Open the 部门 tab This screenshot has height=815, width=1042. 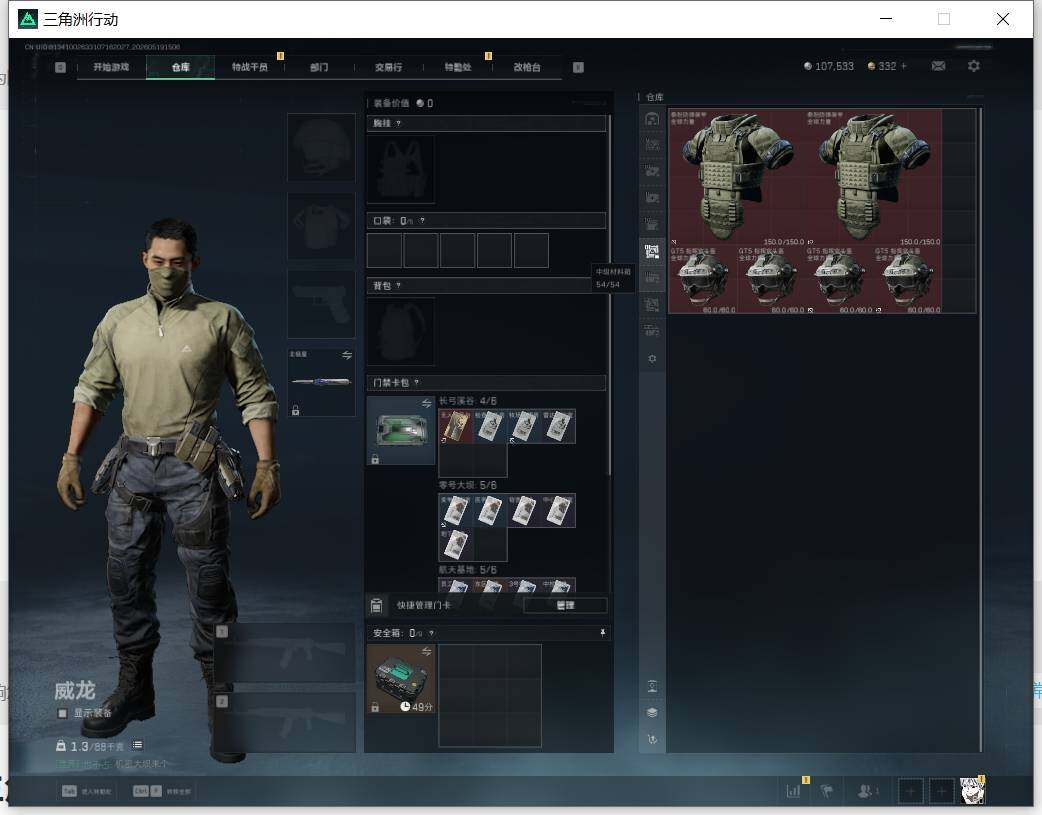pyautogui.click(x=319, y=67)
